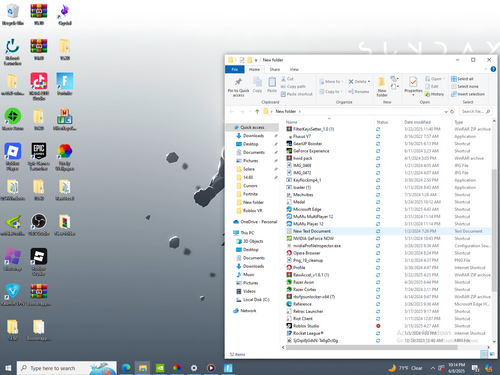Open the Properties checkmark icon
Viewport: 500px width, 375px height.
click(x=413, y=82)
